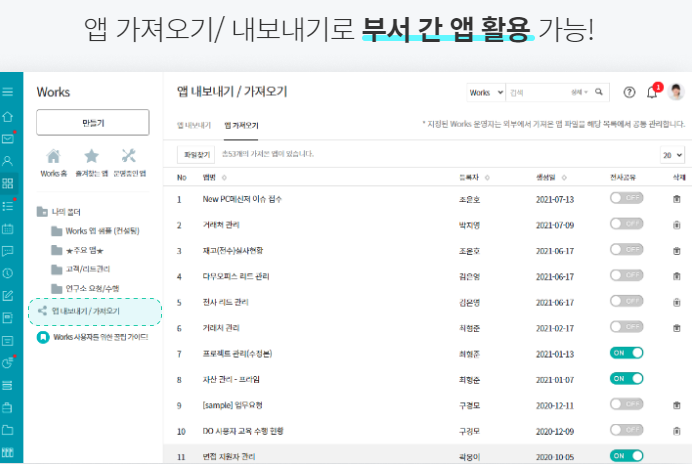Toggle sharing for 전사 리드 관리

click(x=626, y=301)
